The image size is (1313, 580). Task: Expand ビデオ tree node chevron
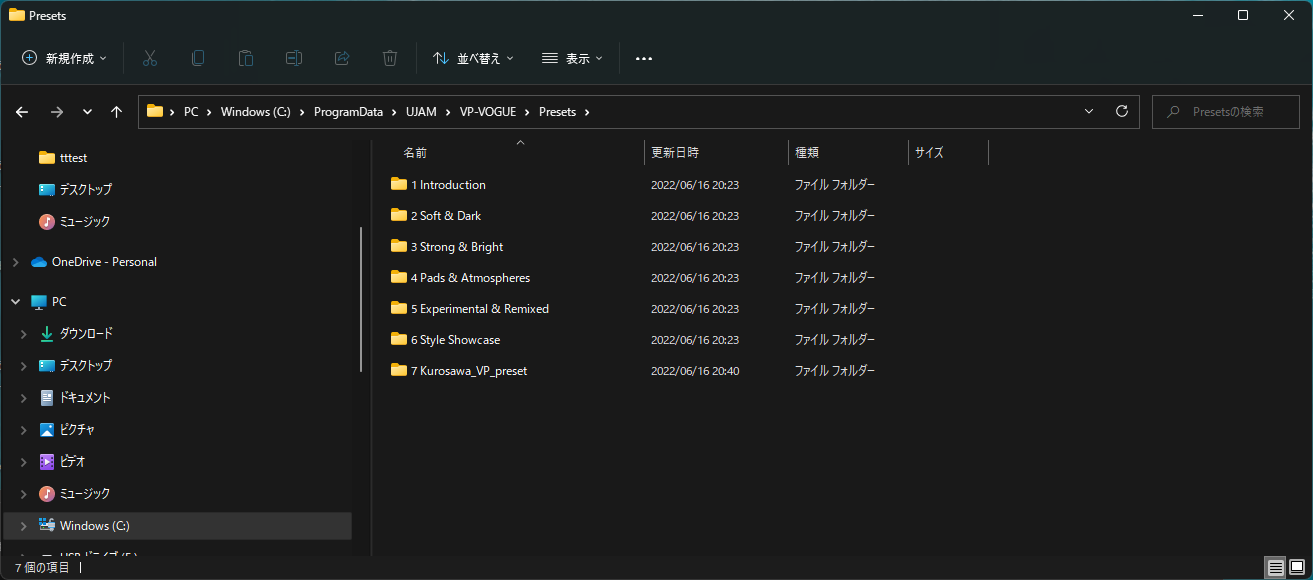coord(24,462)
